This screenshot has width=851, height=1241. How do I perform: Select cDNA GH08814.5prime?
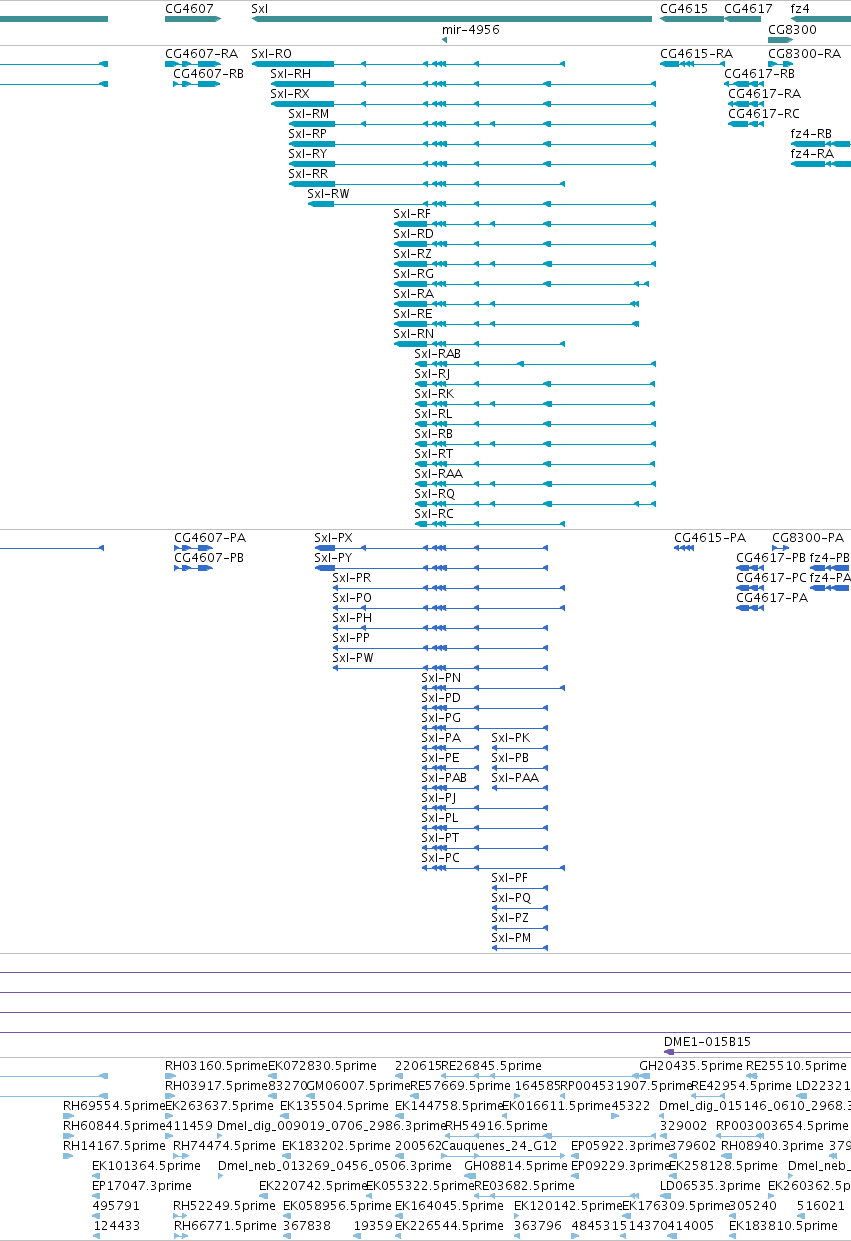tap(516, 1166)
